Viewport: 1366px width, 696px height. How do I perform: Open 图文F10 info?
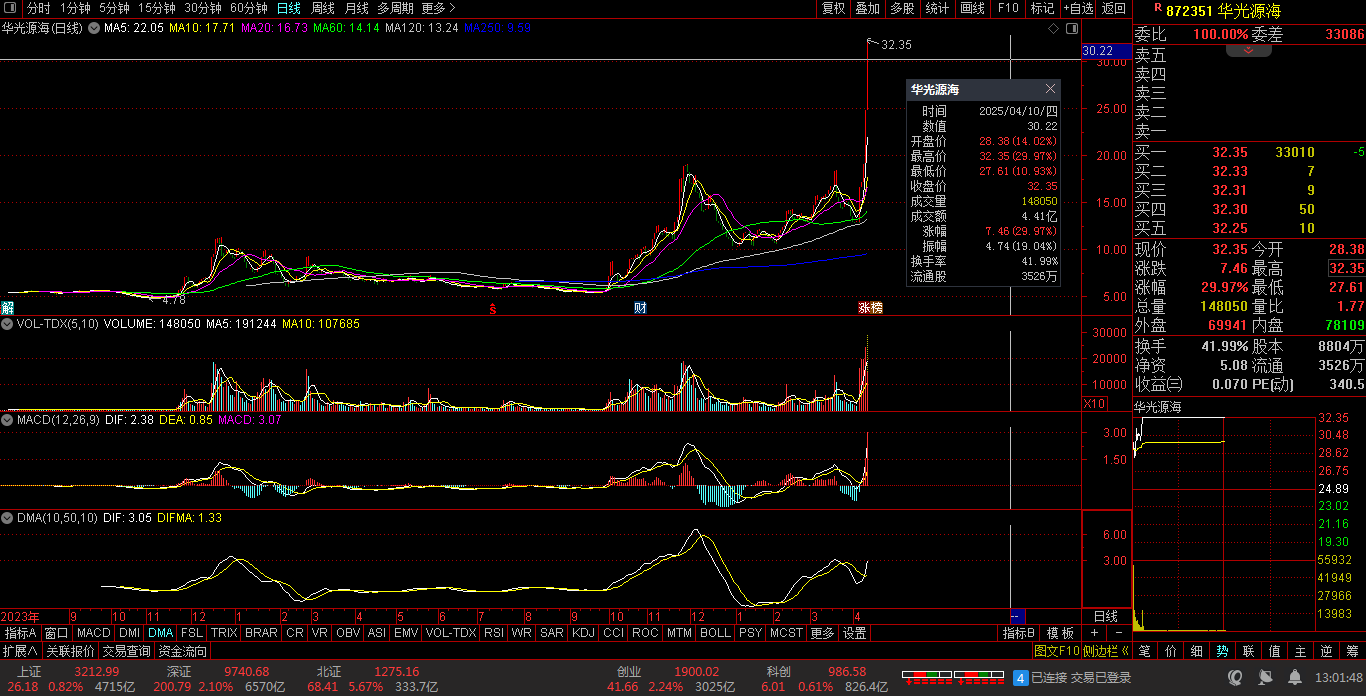1056,651
